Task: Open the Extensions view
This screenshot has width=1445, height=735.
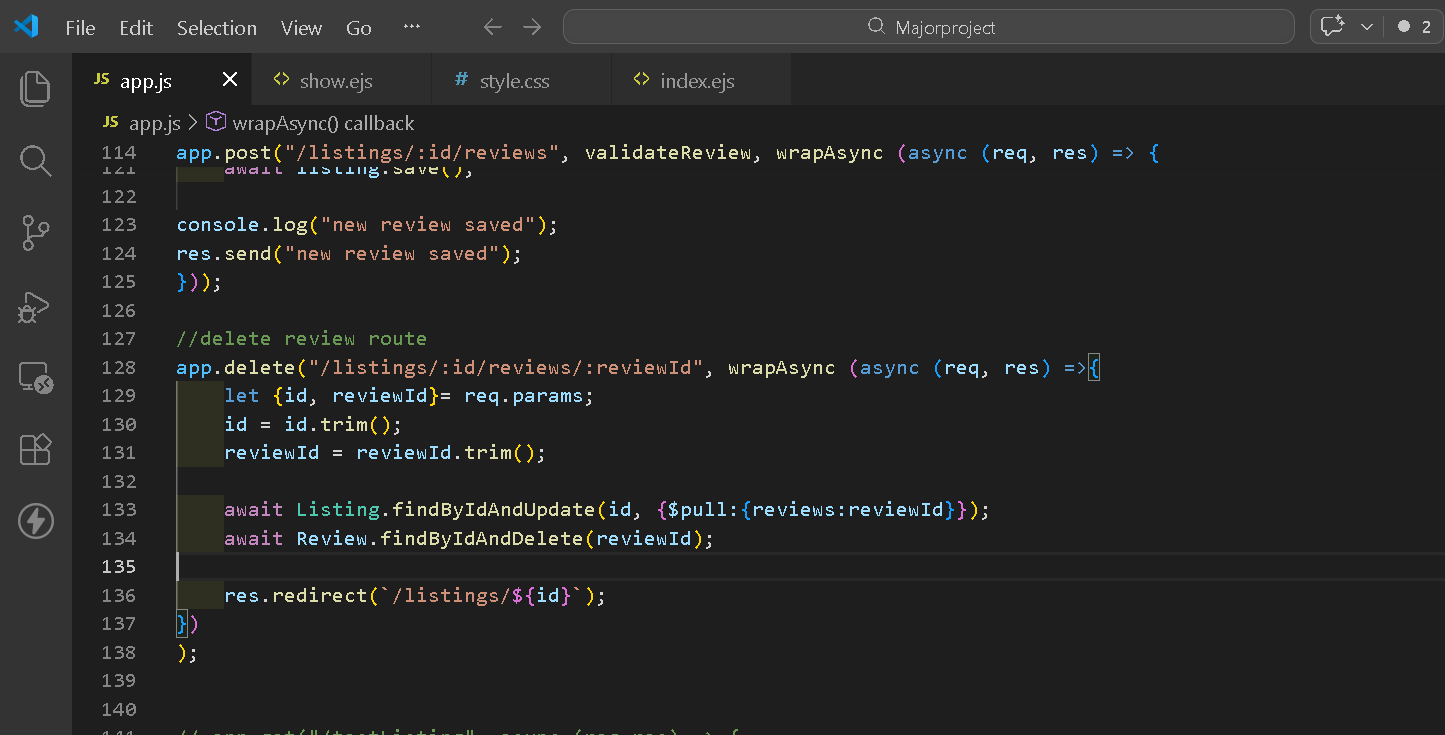Action: (x=35, y=449)
